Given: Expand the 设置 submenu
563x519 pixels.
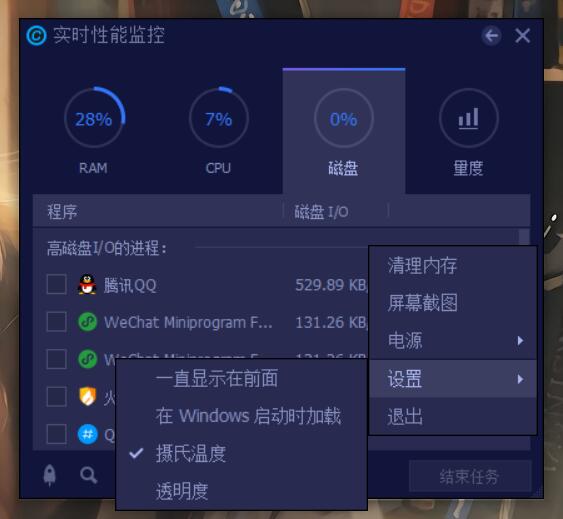Looking at the screenshot, I should [x=453, y=379].
